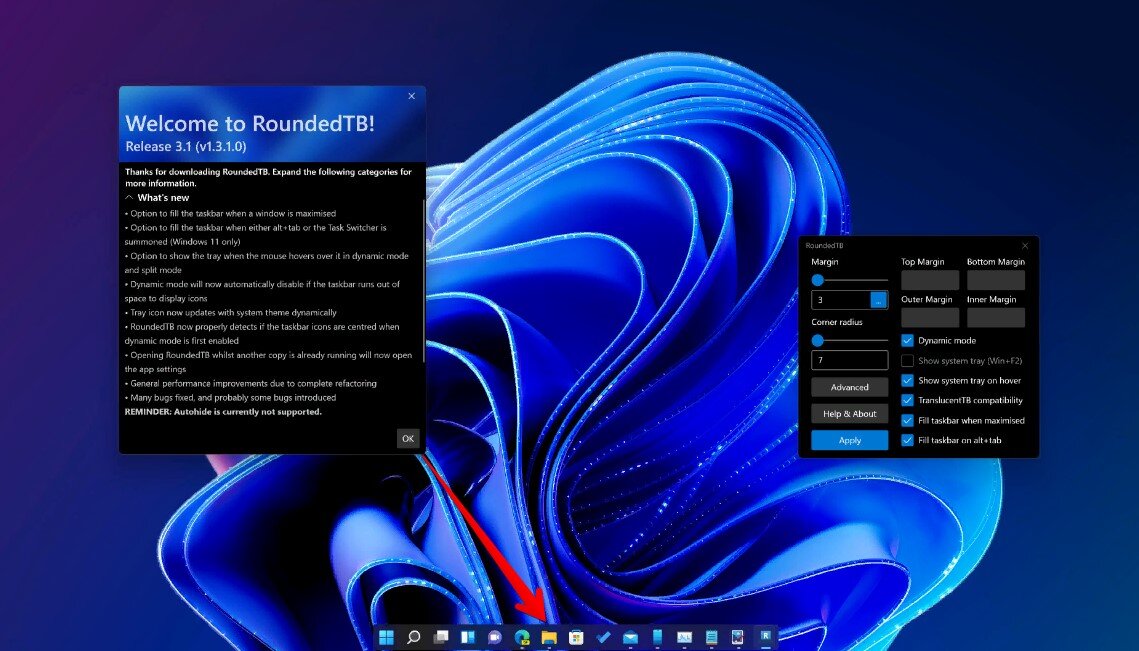Click the Margin slider handle
1139x651 pixels.
[x=818, y=280]
